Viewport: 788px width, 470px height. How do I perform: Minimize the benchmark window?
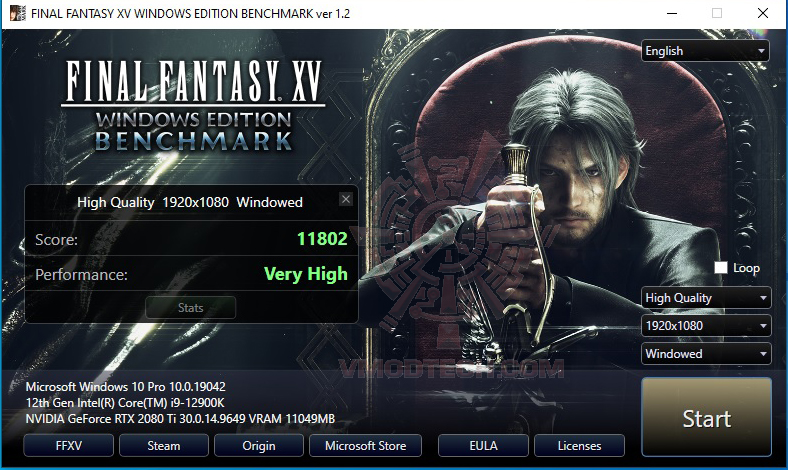click(x=672, y=13)
